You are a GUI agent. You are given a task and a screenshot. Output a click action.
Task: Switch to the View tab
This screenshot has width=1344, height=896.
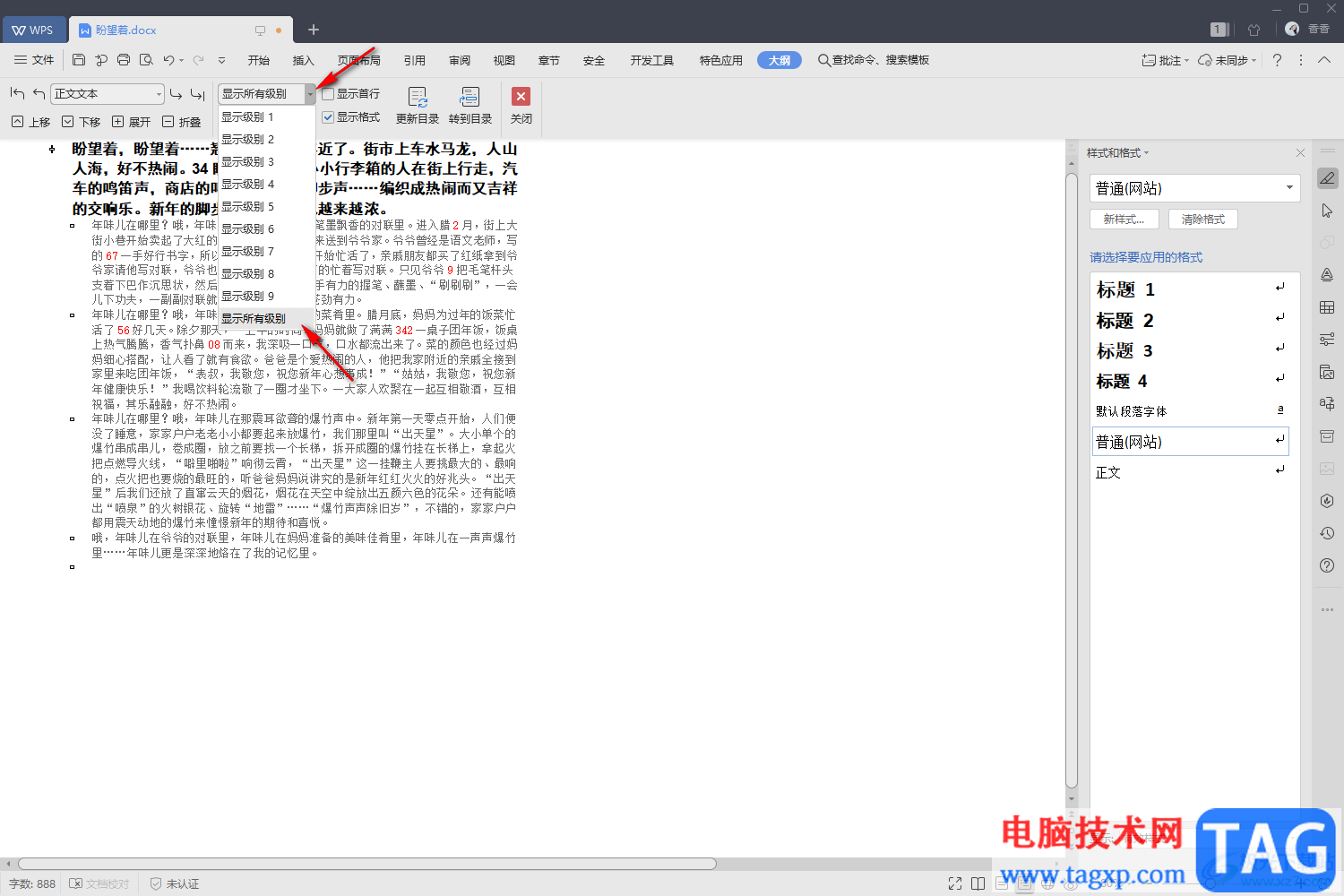coord(504,60)
